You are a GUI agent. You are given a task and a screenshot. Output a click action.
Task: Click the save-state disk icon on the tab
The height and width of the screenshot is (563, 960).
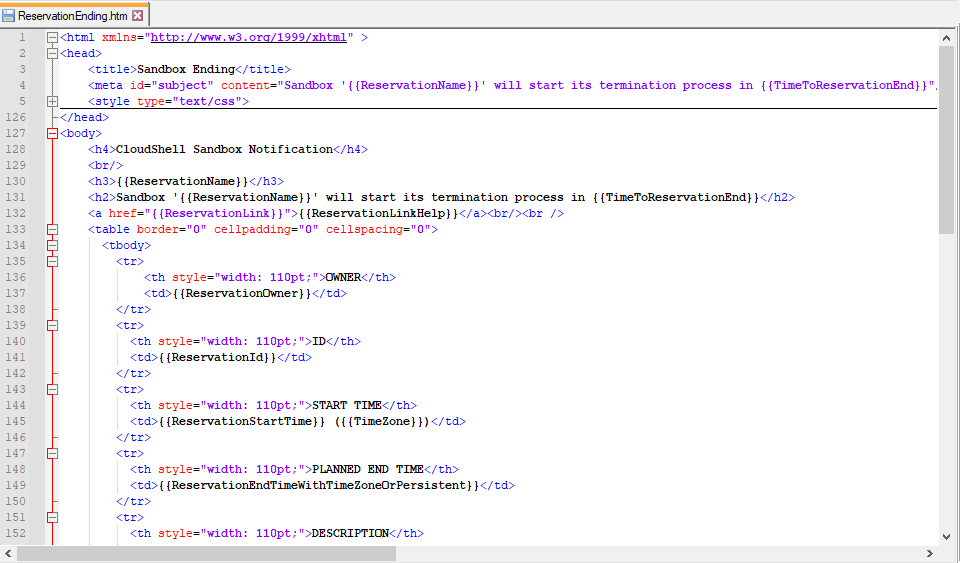coord(9,16)
